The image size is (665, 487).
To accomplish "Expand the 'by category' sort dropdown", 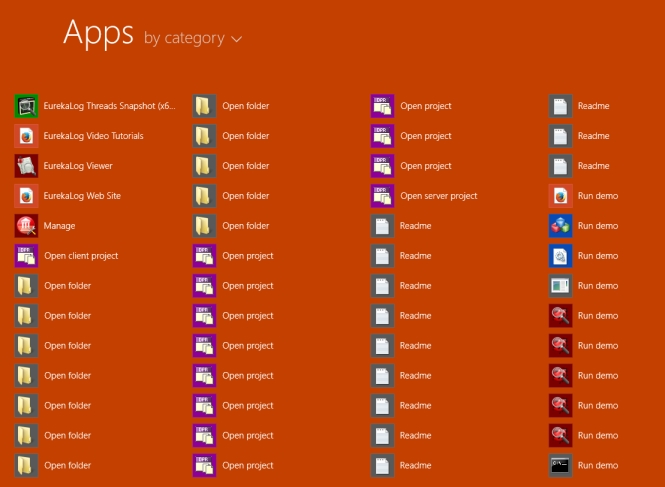I will click(193, 38).
